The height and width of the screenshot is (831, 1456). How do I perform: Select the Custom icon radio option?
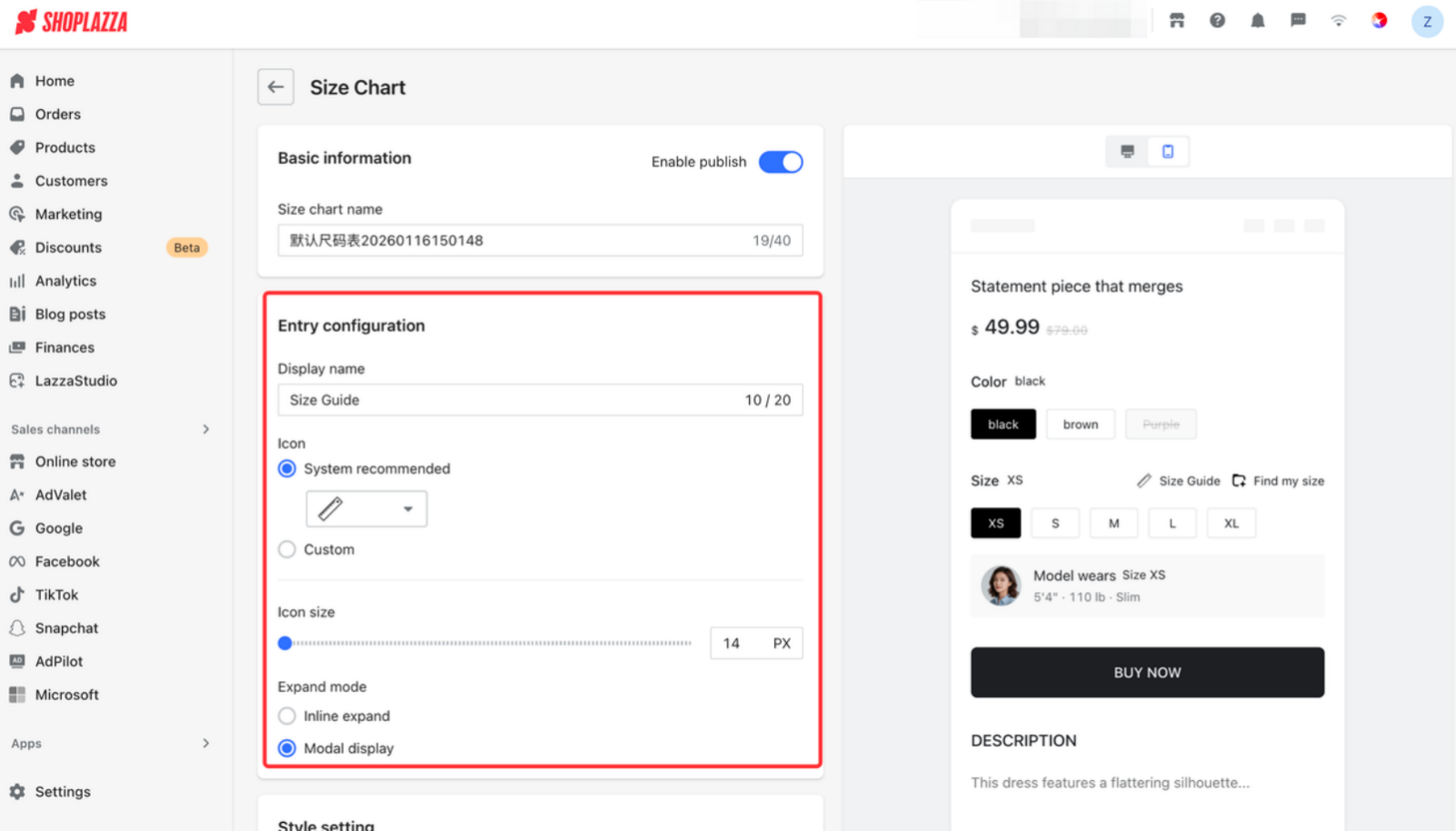(x=287, y=549)
